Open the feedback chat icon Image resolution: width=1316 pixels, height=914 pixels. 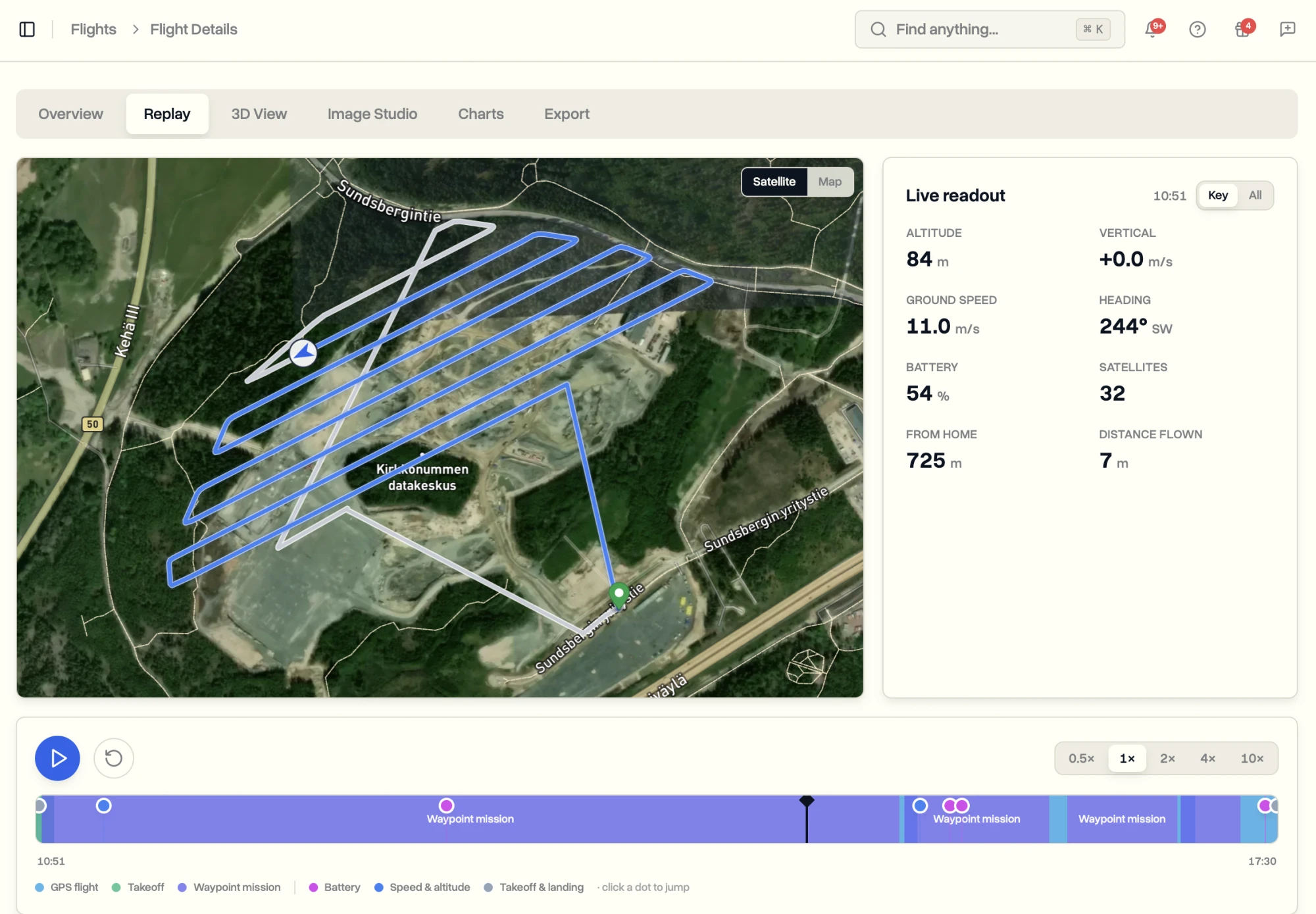tap(1288, 29)
